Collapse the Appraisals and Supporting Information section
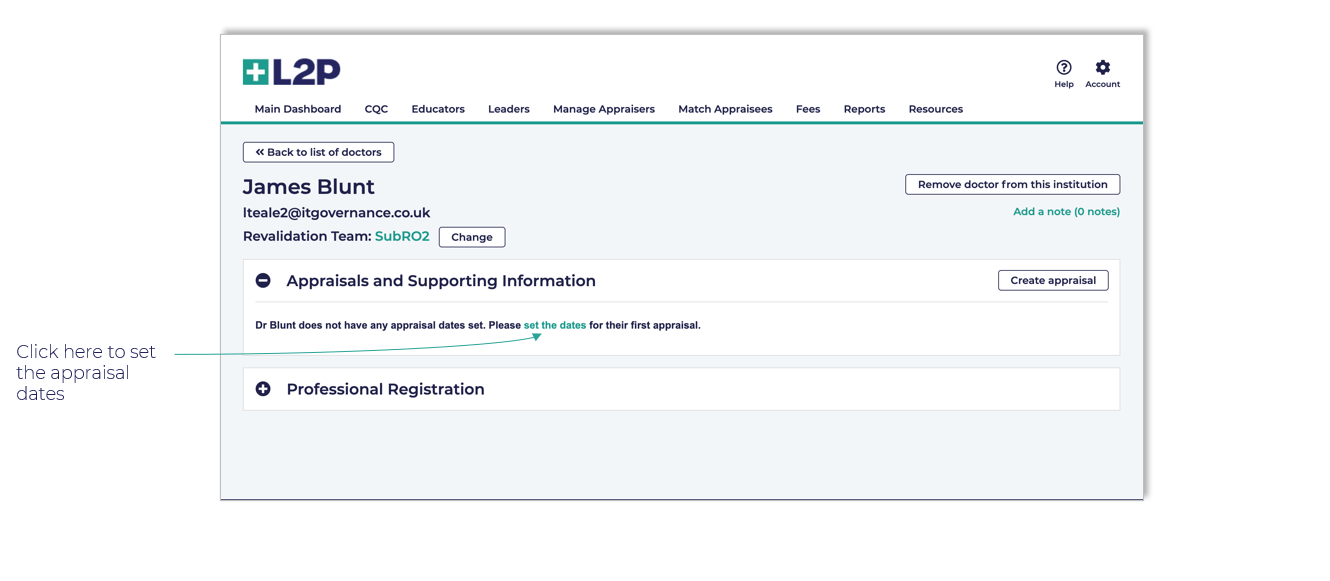This screenshot has width=1330, height=581. [x=263, y=281]
